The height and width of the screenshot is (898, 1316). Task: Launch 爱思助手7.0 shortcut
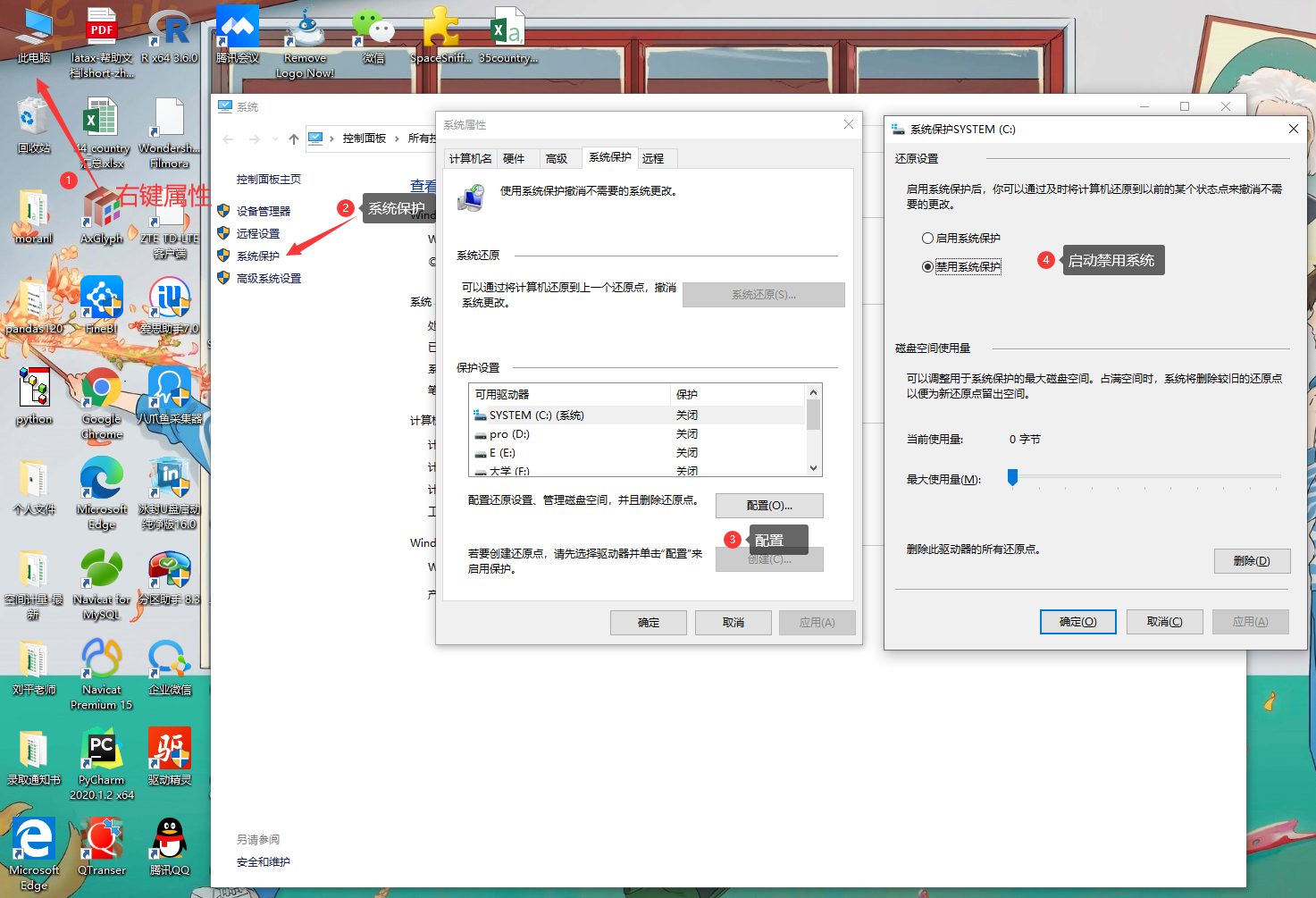(170, 305)
